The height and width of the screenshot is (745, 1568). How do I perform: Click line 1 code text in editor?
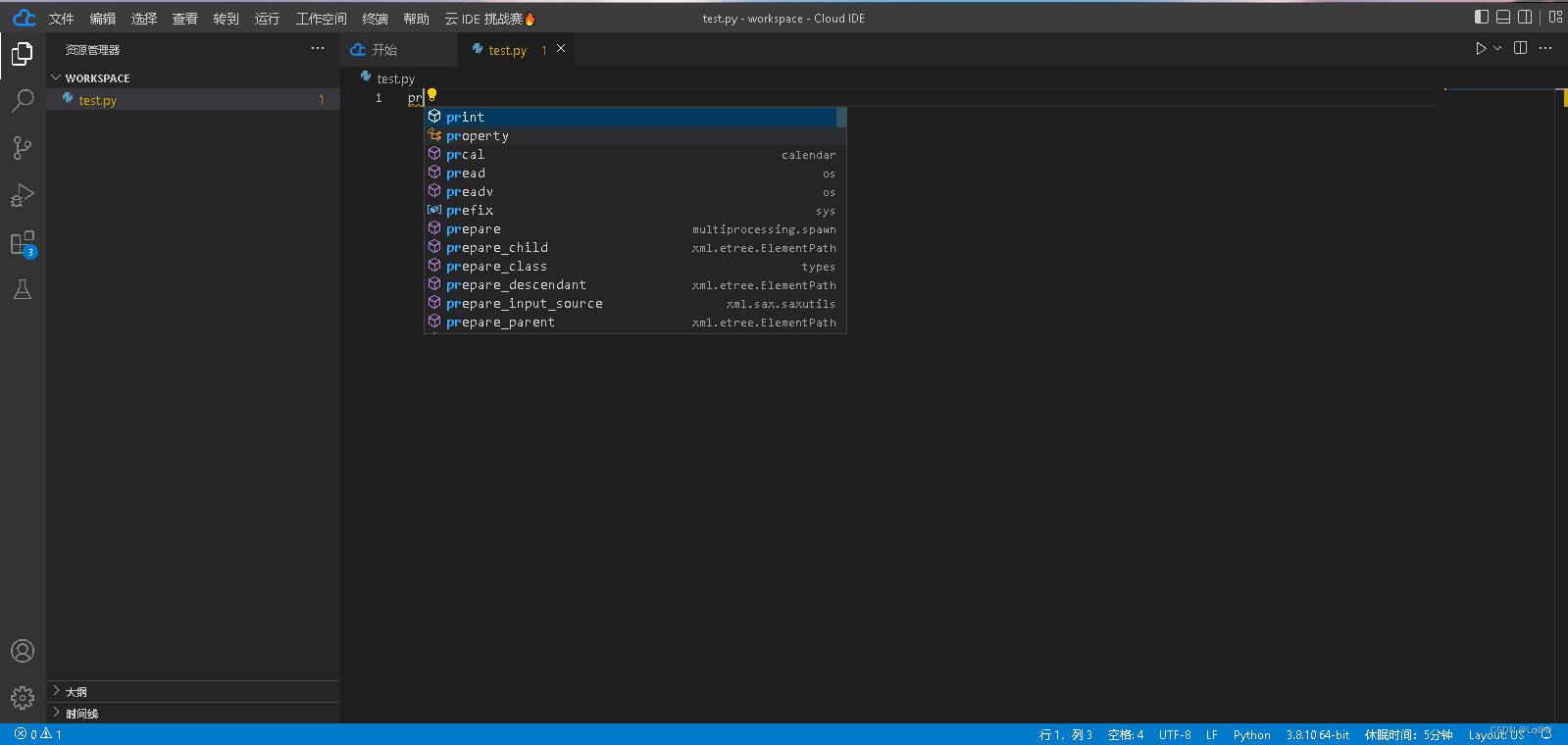[x=415, y=98]
